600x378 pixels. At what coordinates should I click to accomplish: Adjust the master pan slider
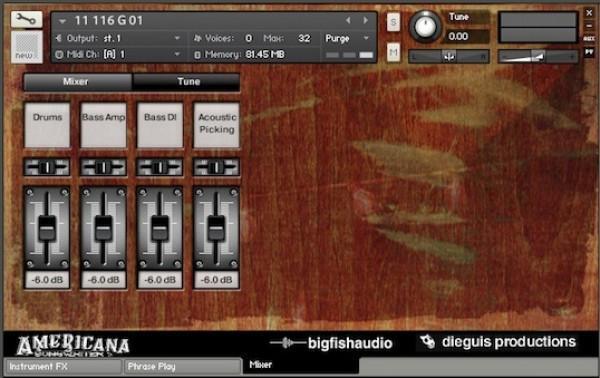click(x=448, y=57)
